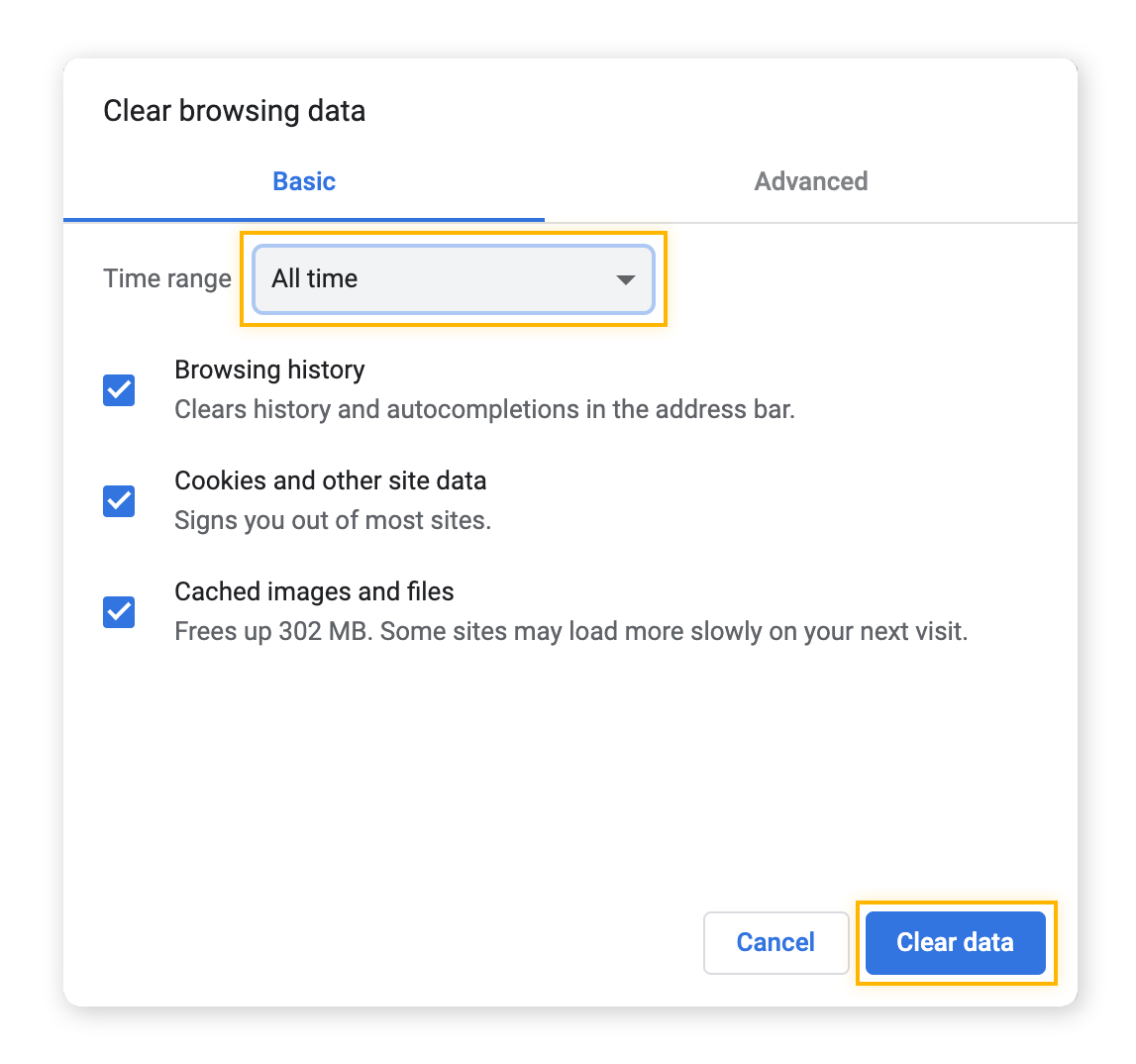
Task: Click the Clear browsing data title
Action: coord(234,111)
